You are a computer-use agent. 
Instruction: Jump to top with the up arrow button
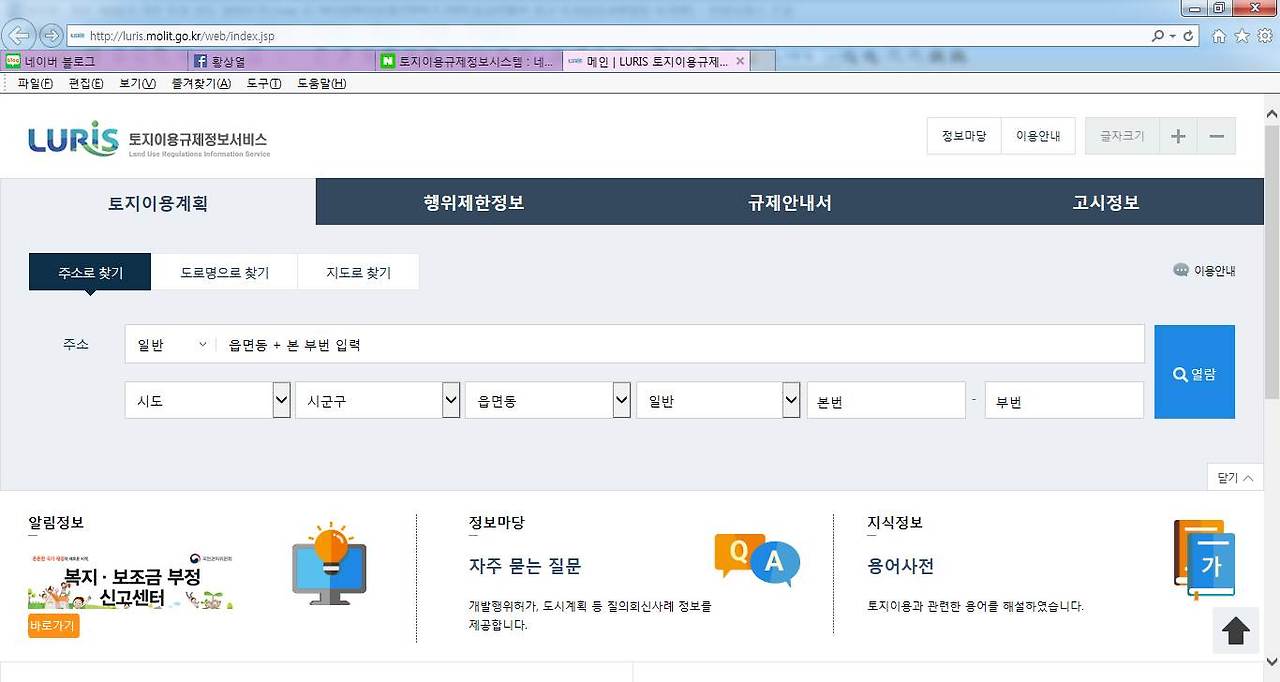(x=1236, y=631)
